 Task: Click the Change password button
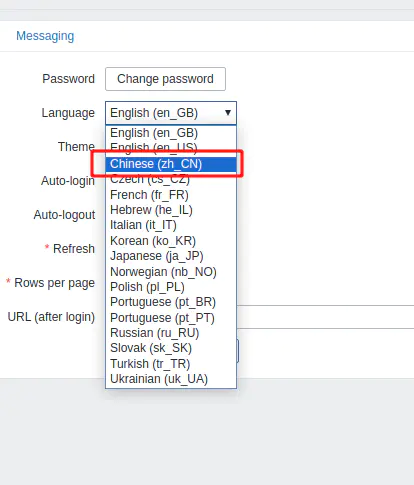pyautogui.click(x=165, y=79)
